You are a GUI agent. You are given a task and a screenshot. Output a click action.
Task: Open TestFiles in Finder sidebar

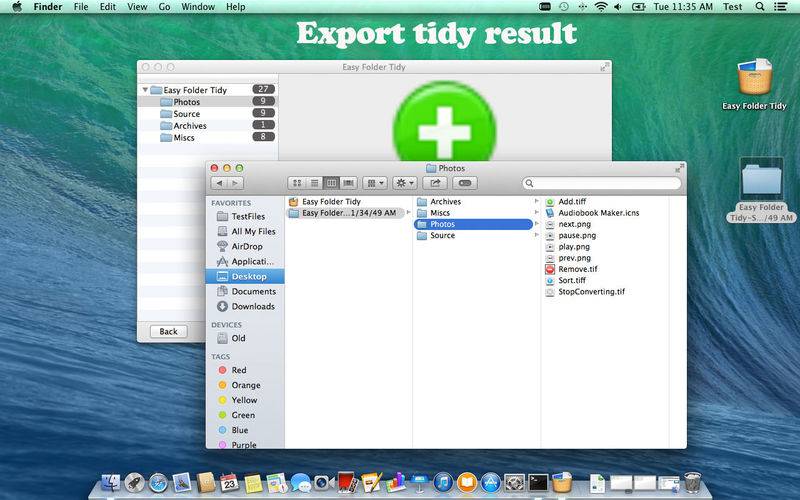(x=245, y=216)
